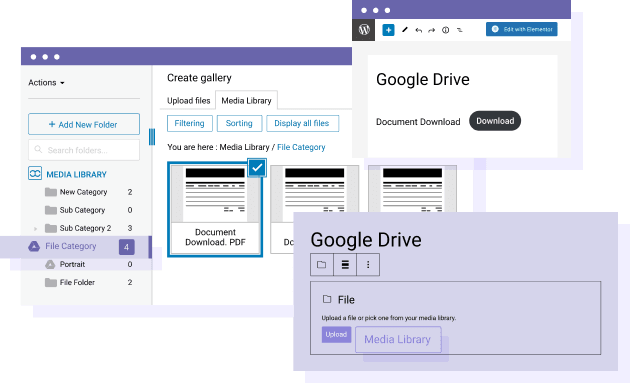Open the Sub Category 2 folder

[85, 228]
